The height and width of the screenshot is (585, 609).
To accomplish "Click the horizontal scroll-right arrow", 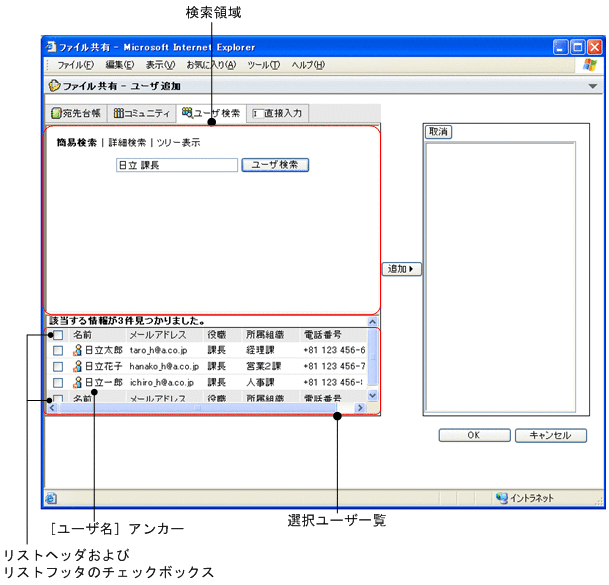I will tap(360, 407).
